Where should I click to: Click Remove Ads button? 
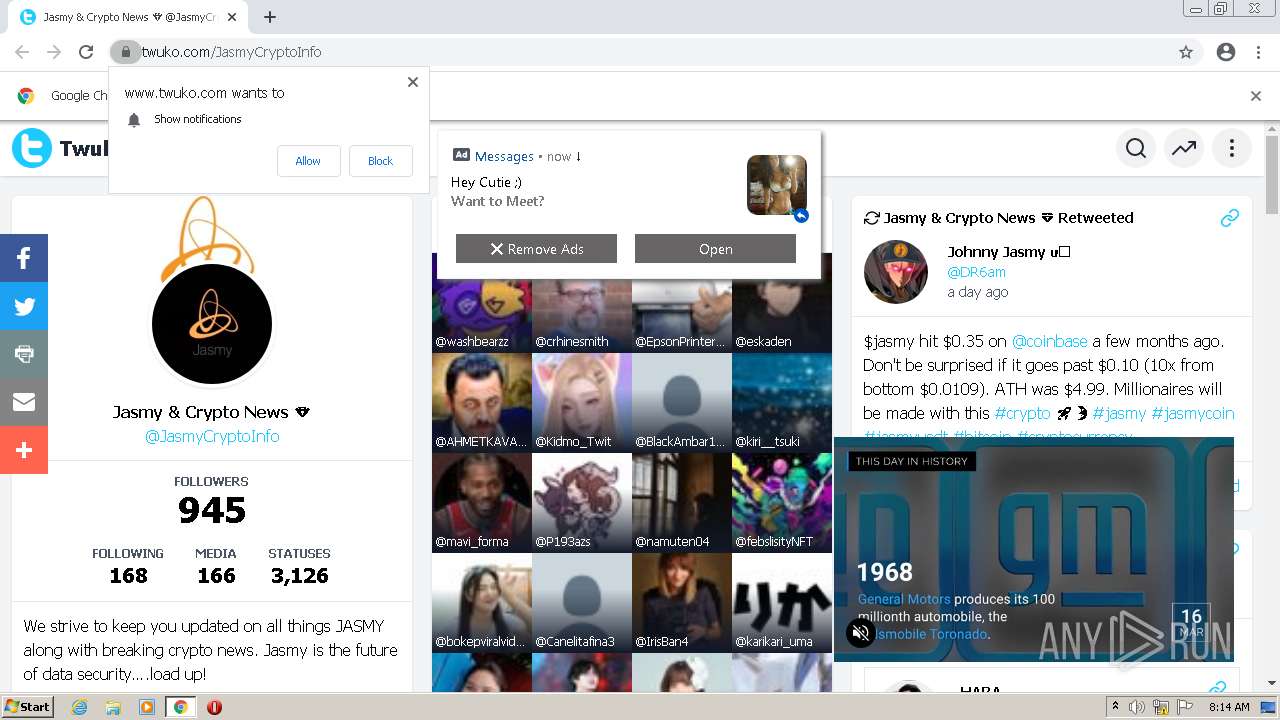click(536, 249)
